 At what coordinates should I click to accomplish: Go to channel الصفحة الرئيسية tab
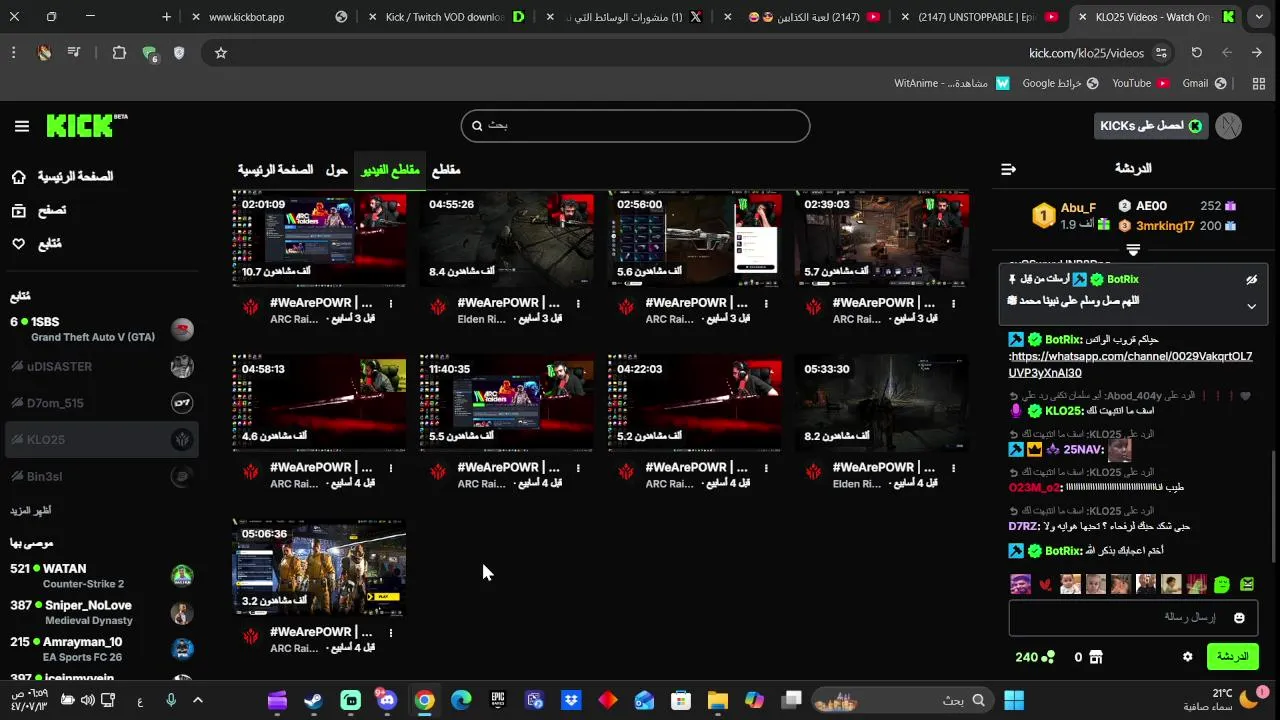pos(275,170)
